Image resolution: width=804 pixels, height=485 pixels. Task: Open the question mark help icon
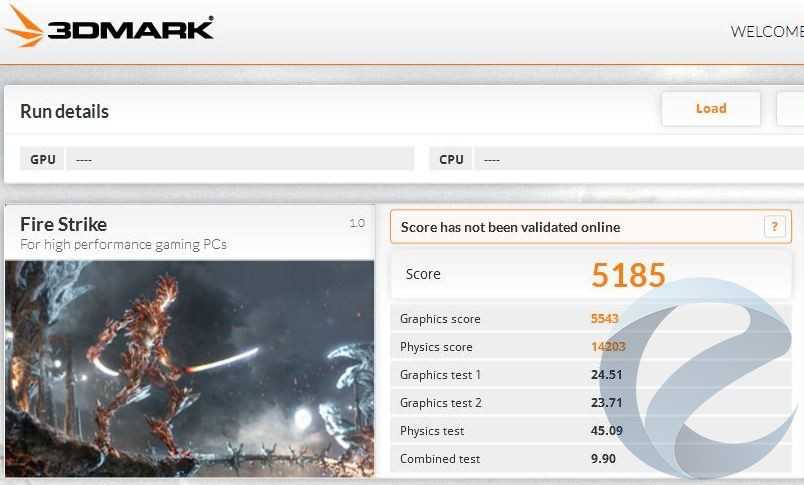[774, 226]
